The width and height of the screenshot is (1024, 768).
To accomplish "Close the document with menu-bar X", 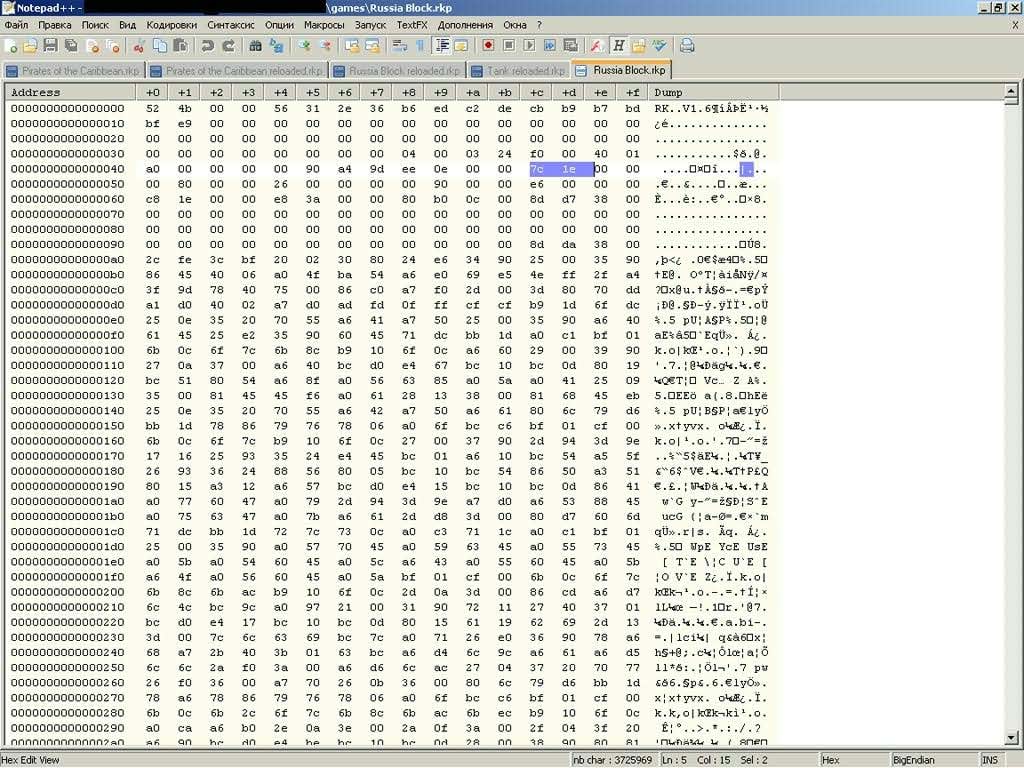I will coord(1016,25).
